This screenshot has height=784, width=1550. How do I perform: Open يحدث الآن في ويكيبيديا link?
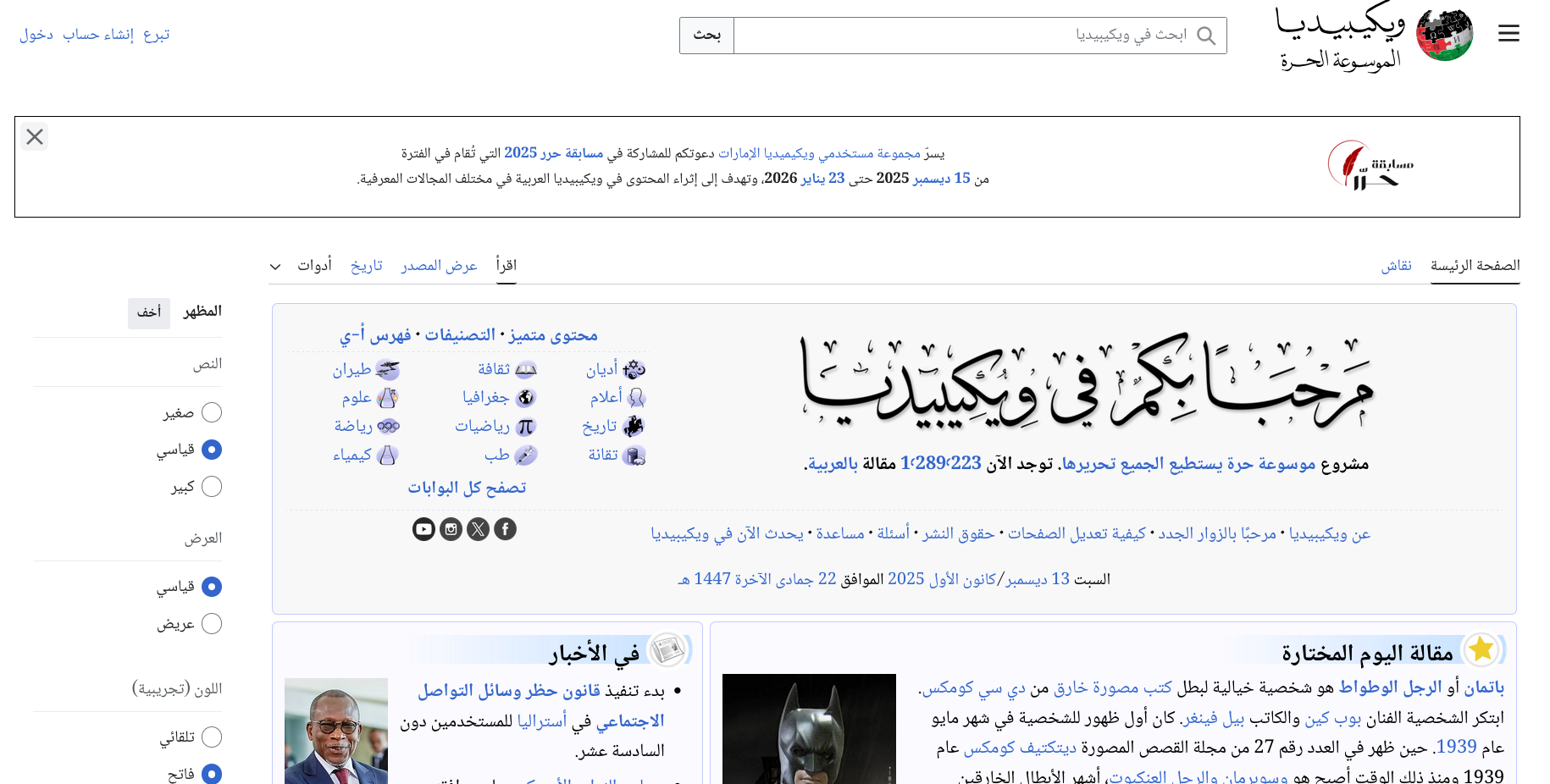click(x=728, y=533)
